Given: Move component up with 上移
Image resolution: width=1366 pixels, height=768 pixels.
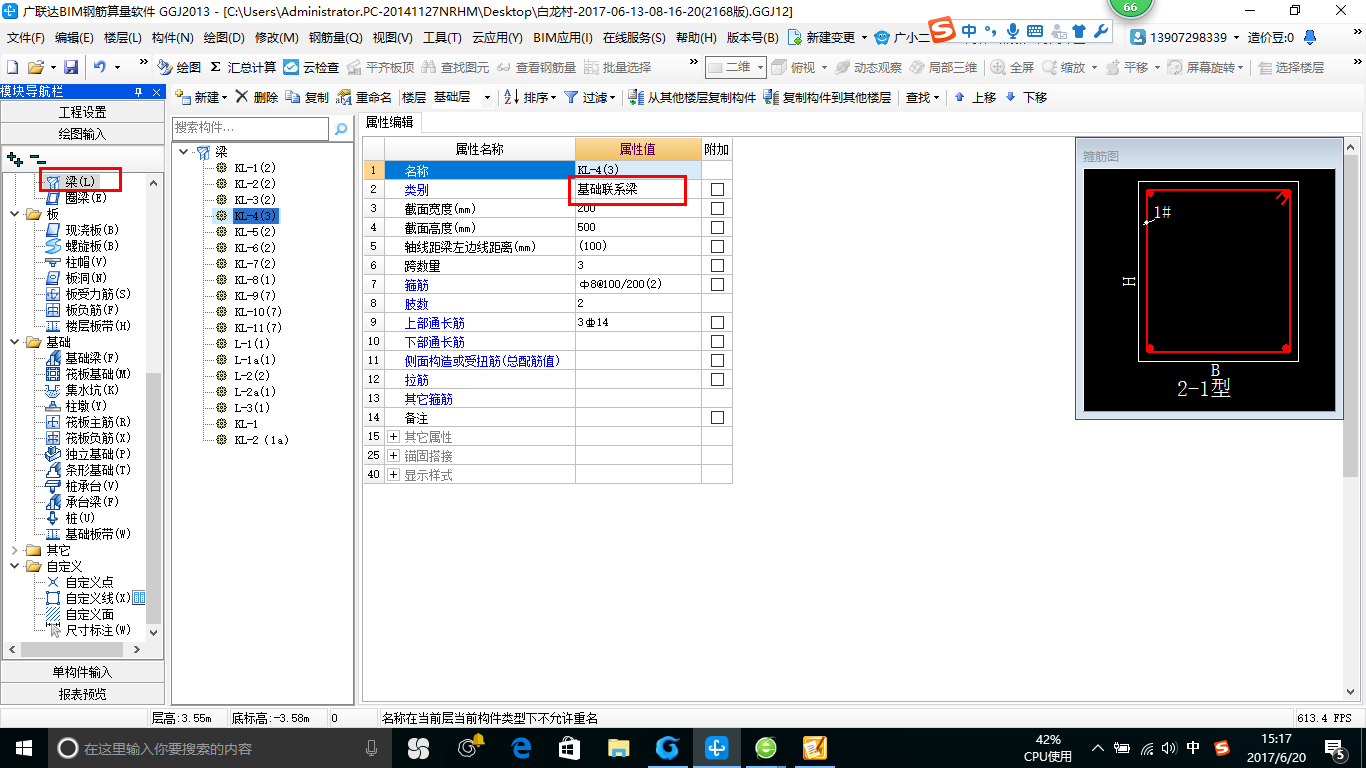Looking at the screenshot, I should coord(975,97).
